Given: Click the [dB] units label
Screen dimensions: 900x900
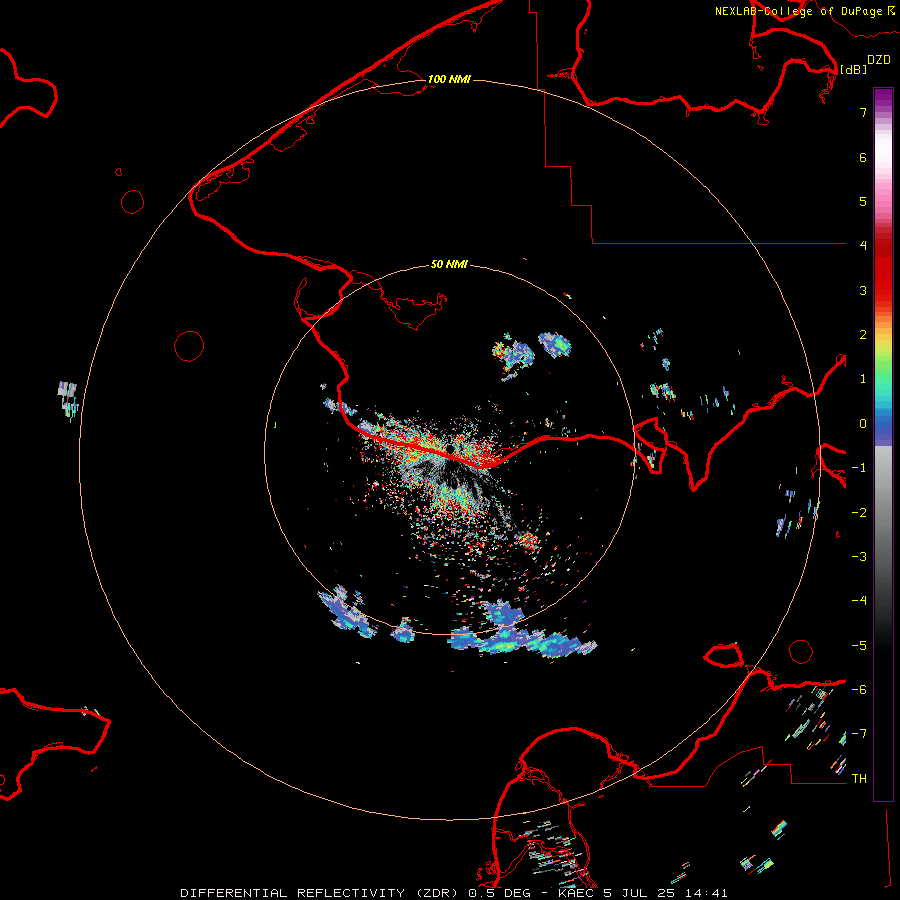Looking at the screenshot, I should [854, 69].
